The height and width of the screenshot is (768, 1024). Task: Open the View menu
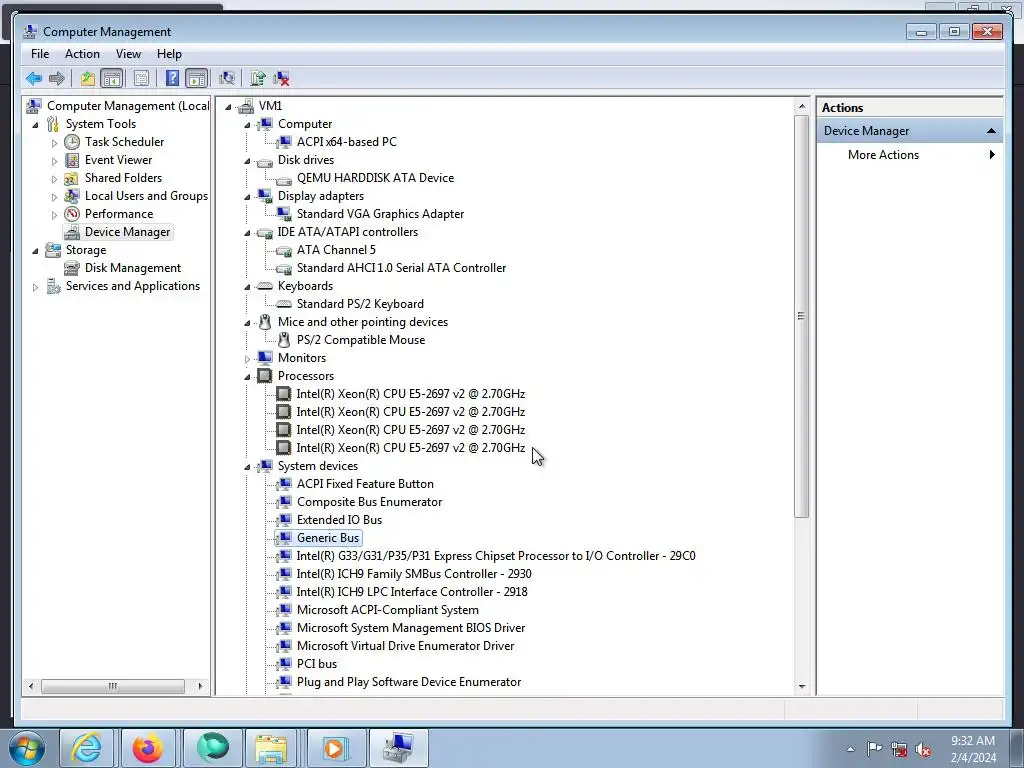click(x=128, y=54)
